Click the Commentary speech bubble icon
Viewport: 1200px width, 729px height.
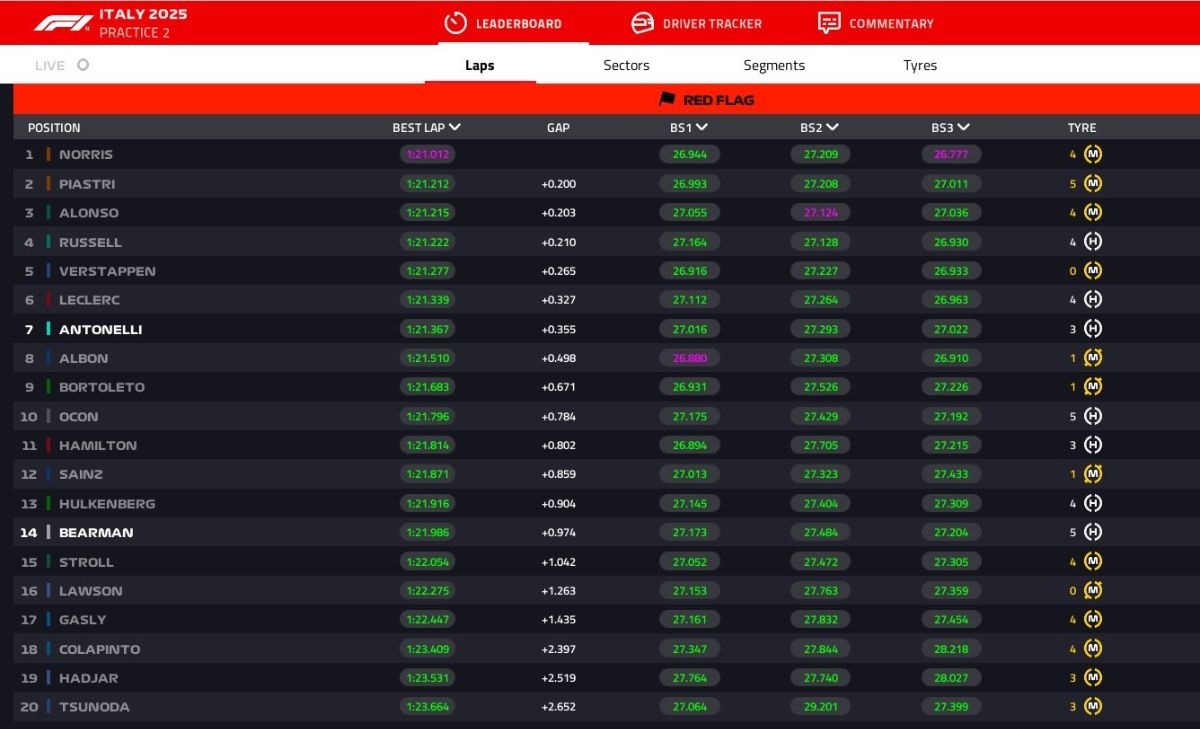[x=829, y=23]
